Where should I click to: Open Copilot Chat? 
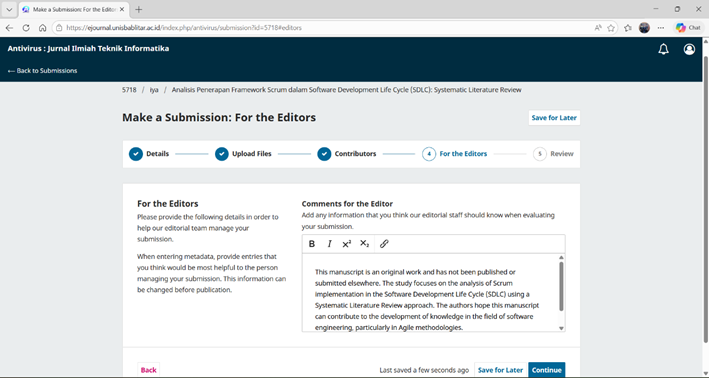688,28
